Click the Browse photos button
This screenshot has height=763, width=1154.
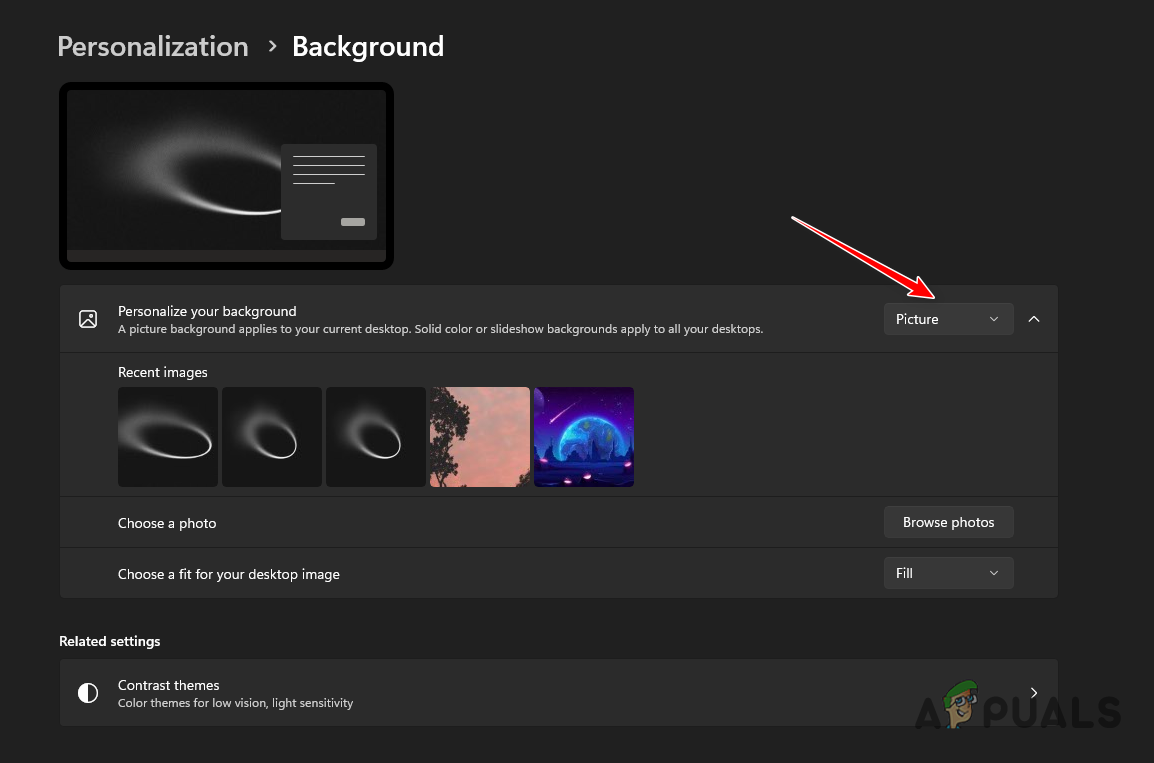[948, 521]
